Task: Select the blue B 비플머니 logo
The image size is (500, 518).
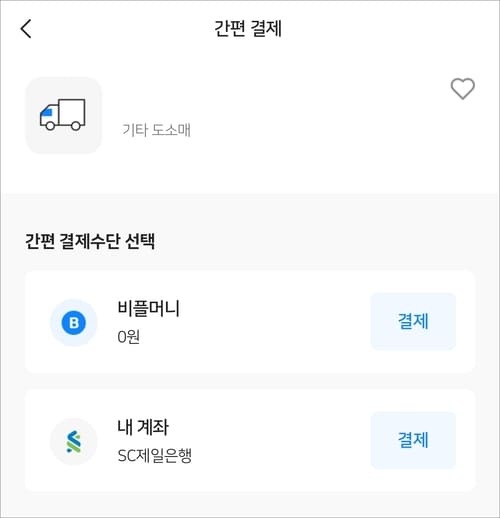Action: [x=74, y=322]
